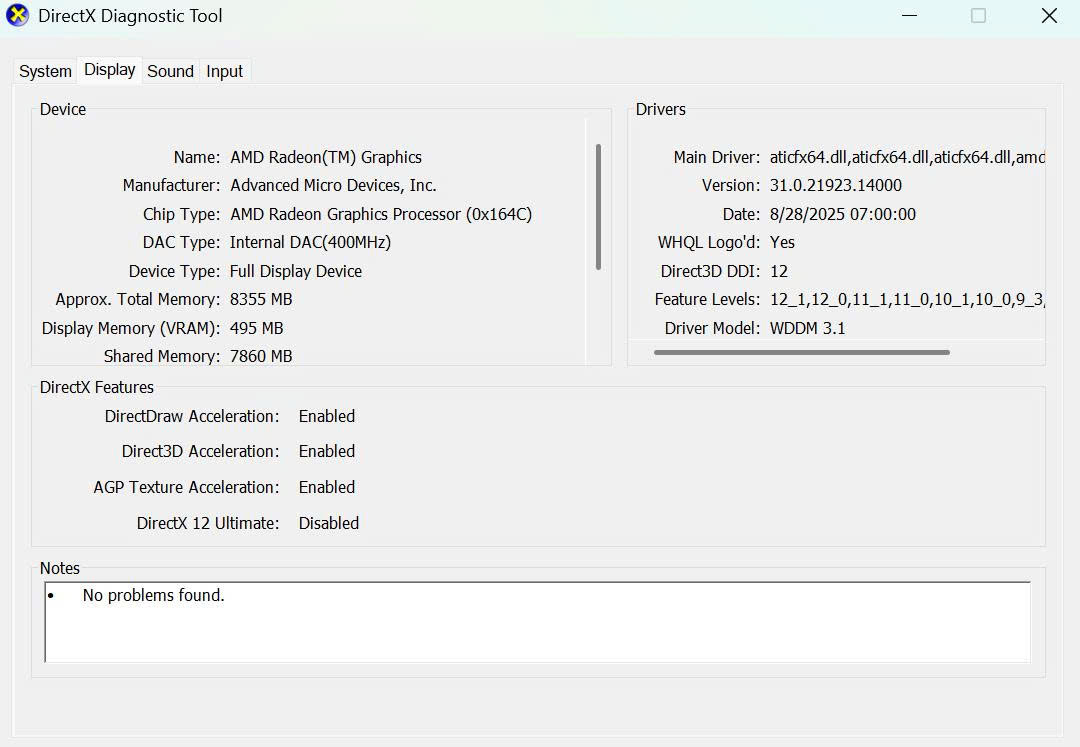Click the Display Memory (VRAM) label
This screenshot has width=1080, height=747.
pos(131,329)
